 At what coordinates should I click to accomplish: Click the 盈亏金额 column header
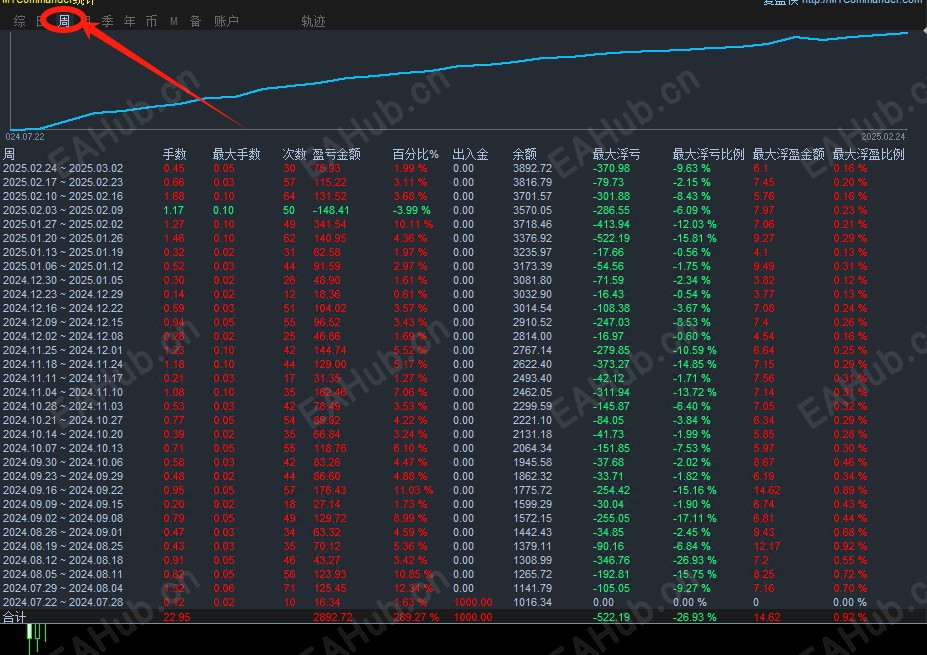[x=336, y=154]
